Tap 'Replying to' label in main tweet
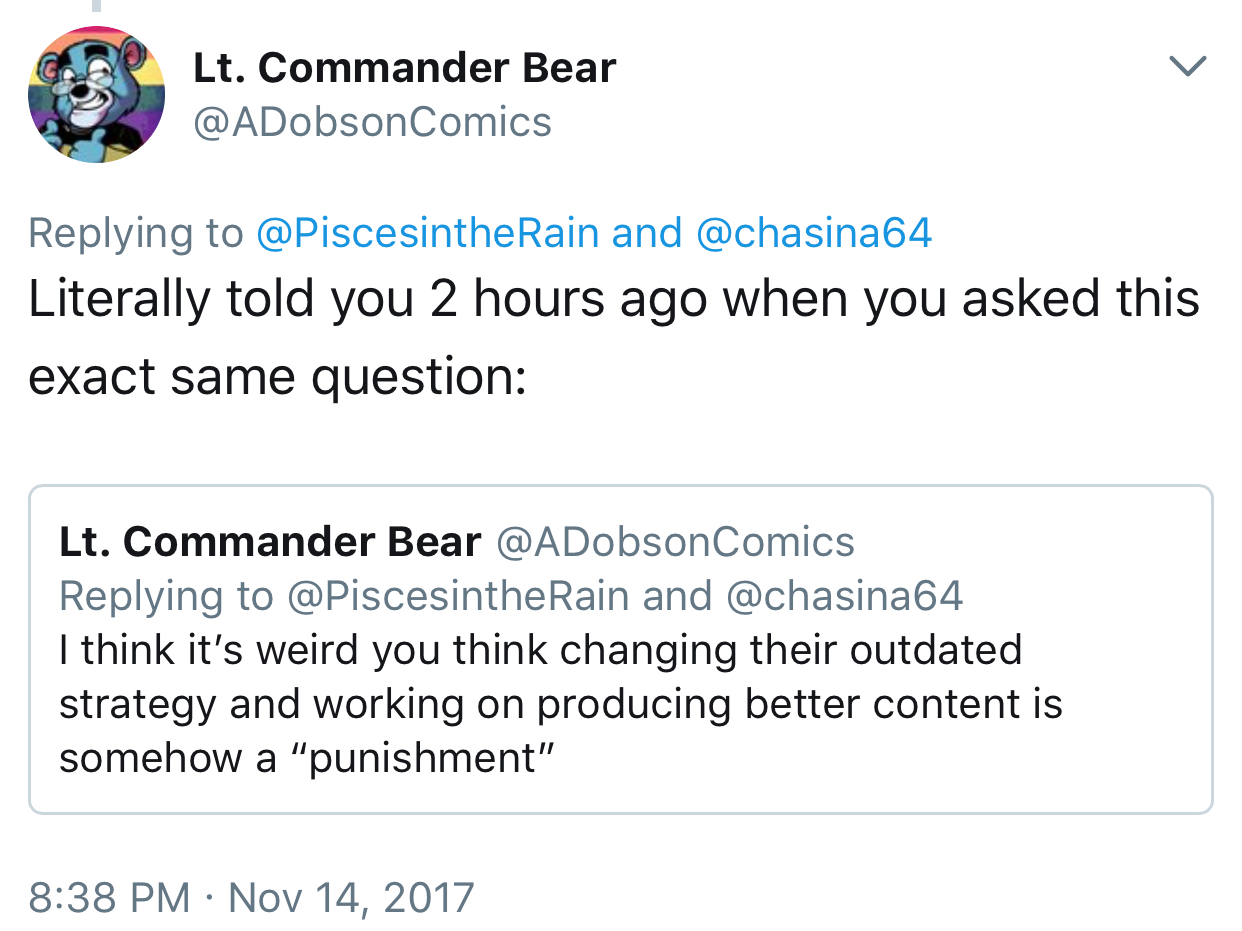This screenshot has width=1242, height=931. click(x=136, y=233)
